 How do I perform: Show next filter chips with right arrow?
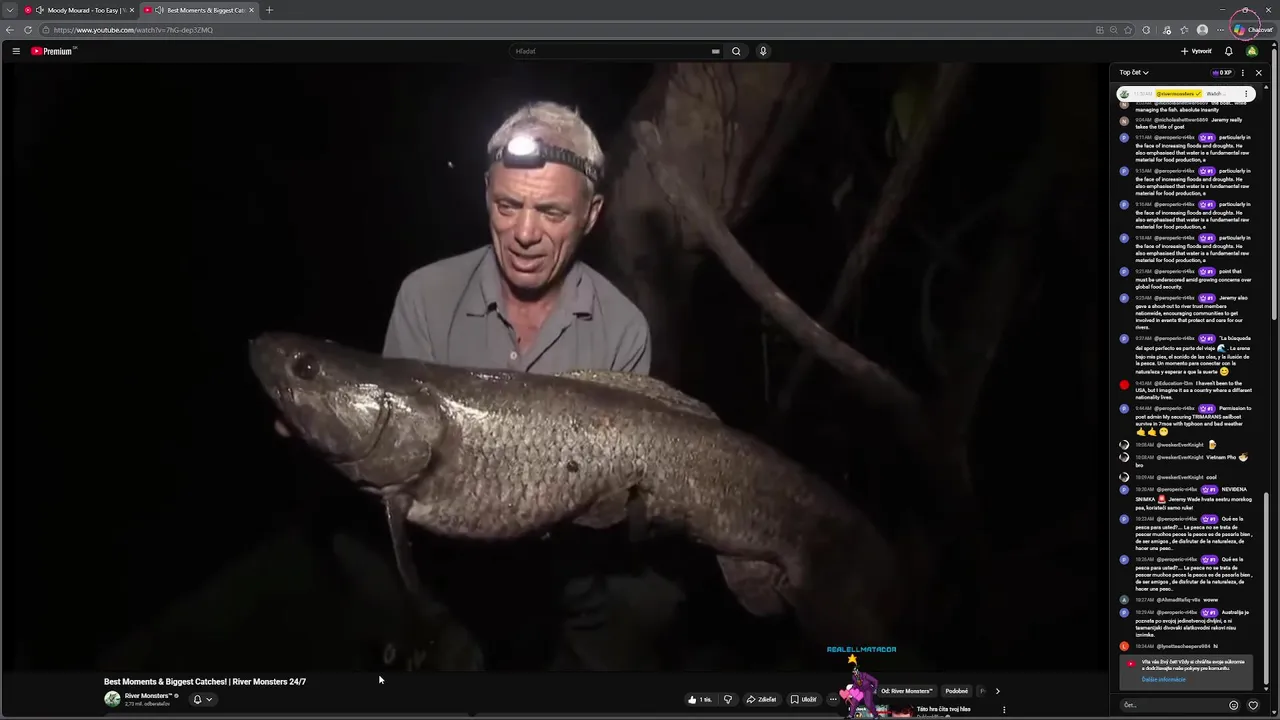997,691
